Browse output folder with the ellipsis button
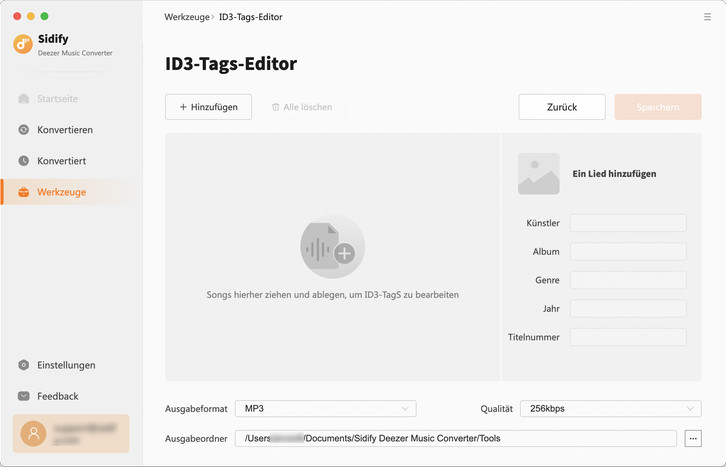This screenshot has width=726, height=467. [693, 438]
